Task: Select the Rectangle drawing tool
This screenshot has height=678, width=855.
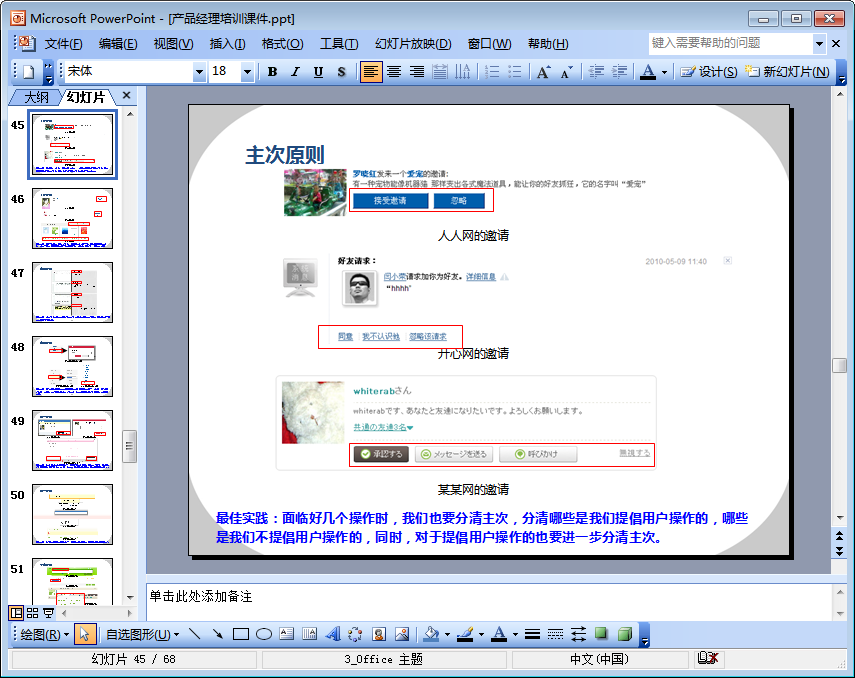Action: 240,634
